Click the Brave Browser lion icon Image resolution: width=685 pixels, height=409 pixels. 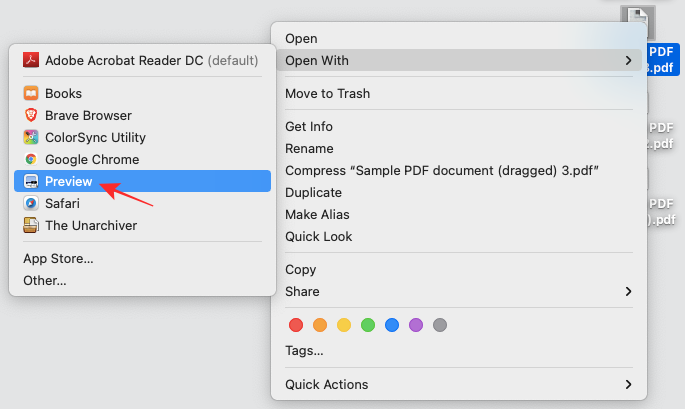pos(31,115)
